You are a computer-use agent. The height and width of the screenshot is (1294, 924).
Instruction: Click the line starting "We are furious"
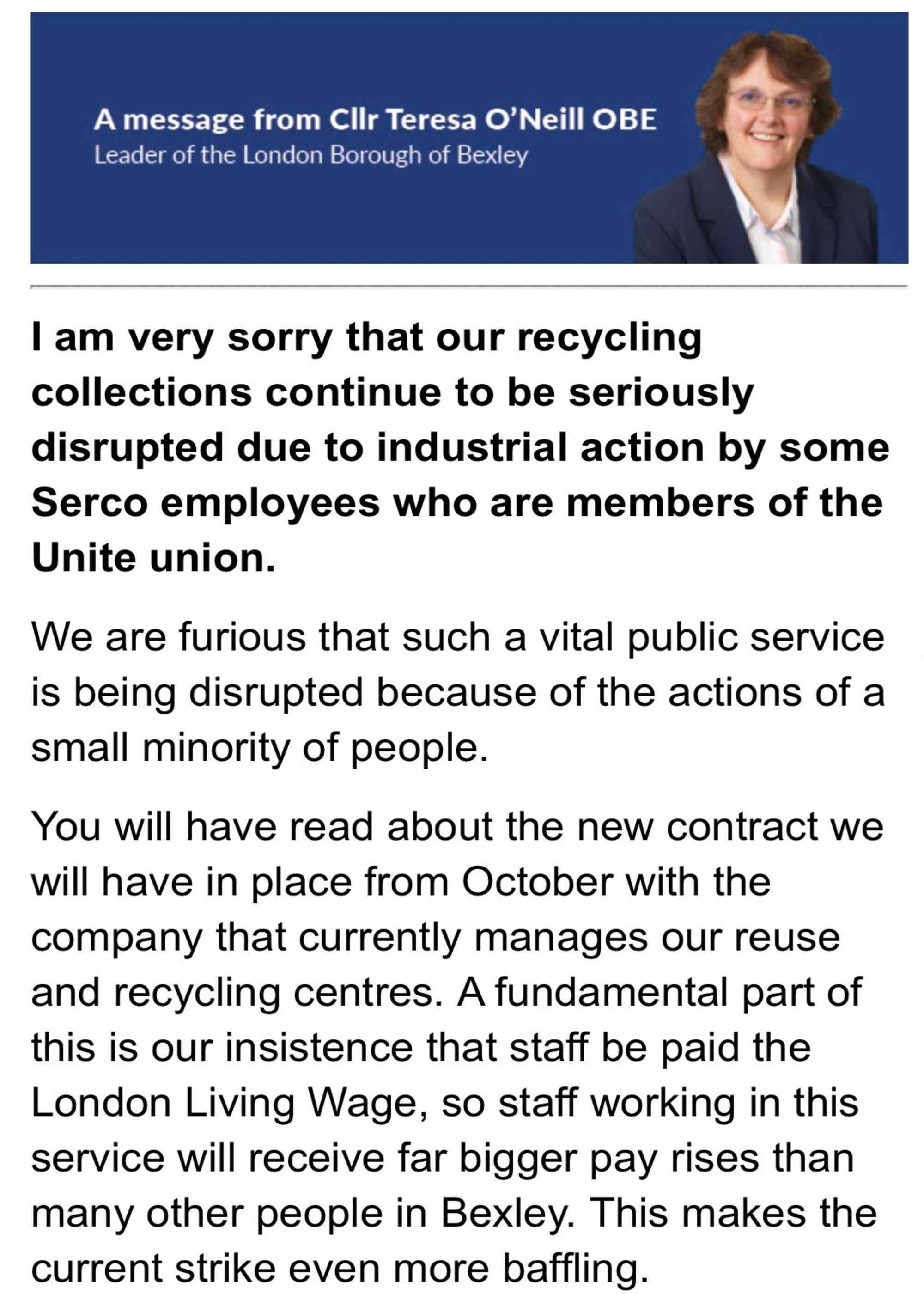(457, 637)
